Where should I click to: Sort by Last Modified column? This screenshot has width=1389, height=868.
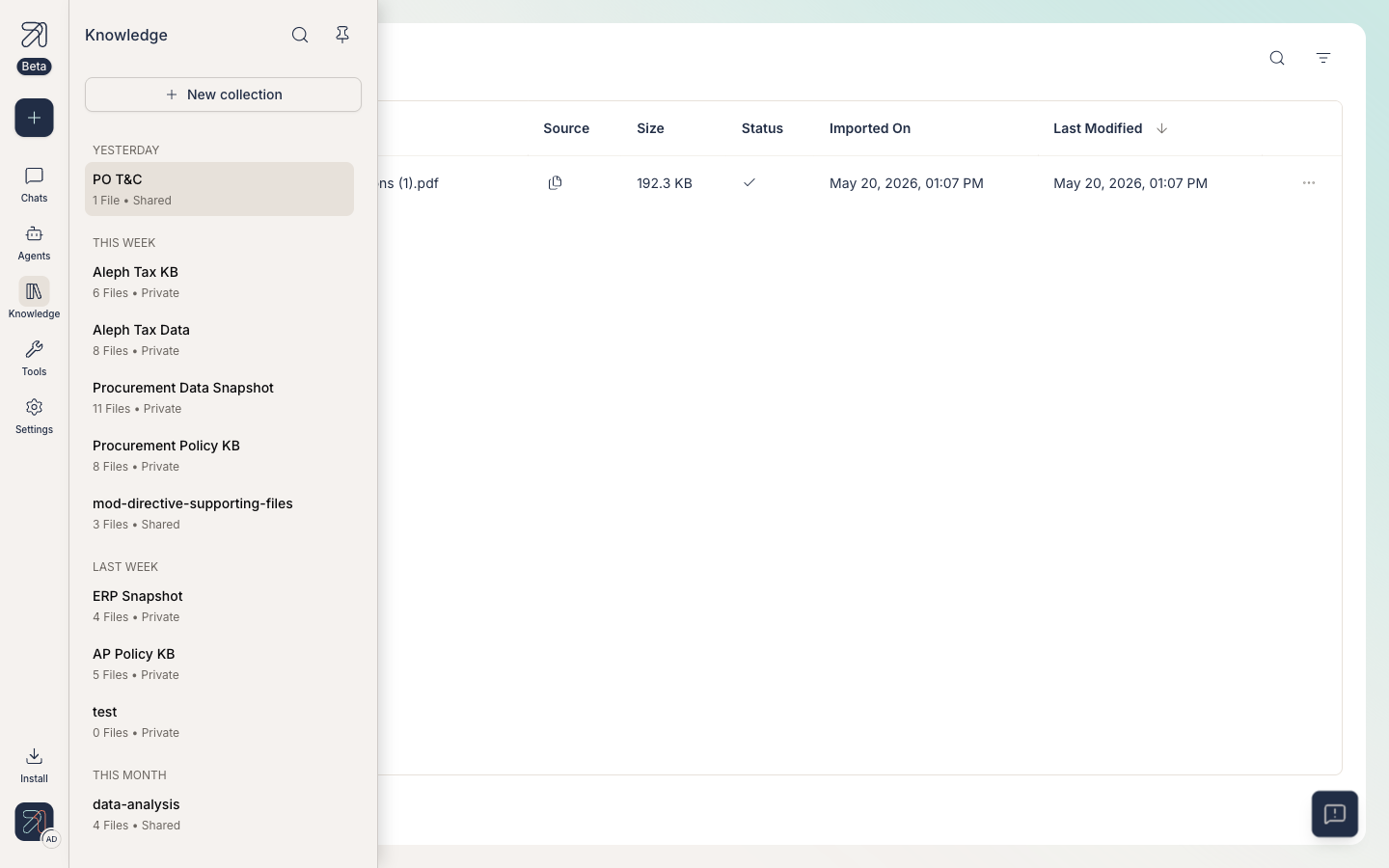[x=1110, y=128]
